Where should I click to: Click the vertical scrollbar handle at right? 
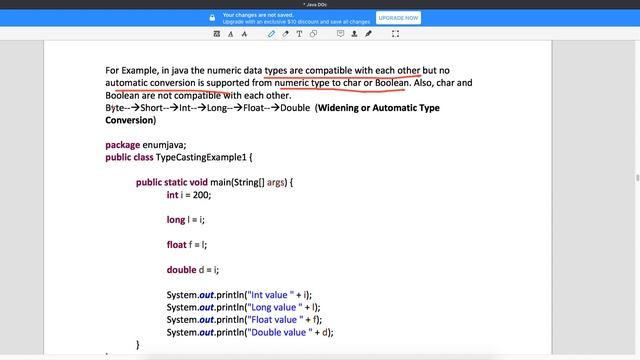point(637,178)
